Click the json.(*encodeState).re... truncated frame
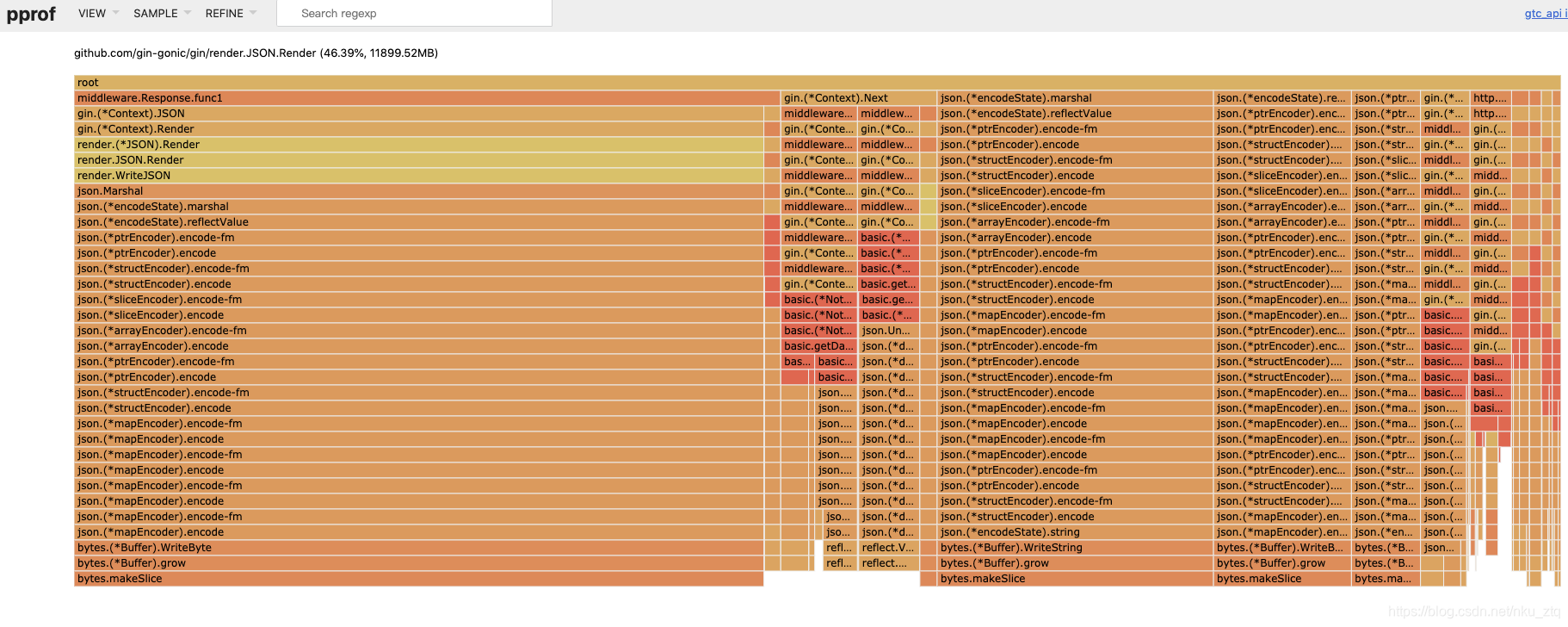This screenshot has width=1568, height=627. (x=1282, y=98)
